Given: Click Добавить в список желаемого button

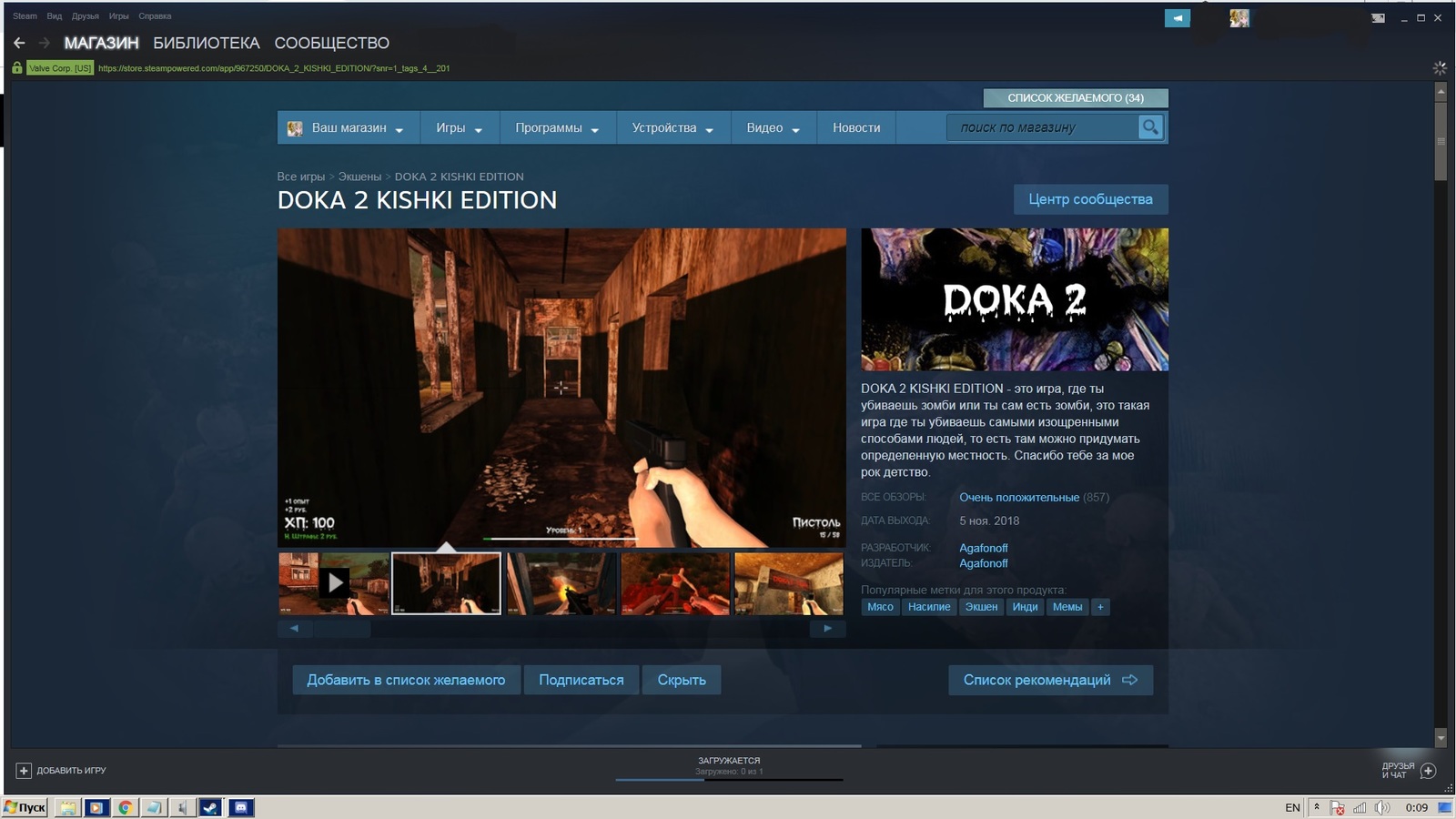Looking at the screenshot, I should [x=406, y=680].
